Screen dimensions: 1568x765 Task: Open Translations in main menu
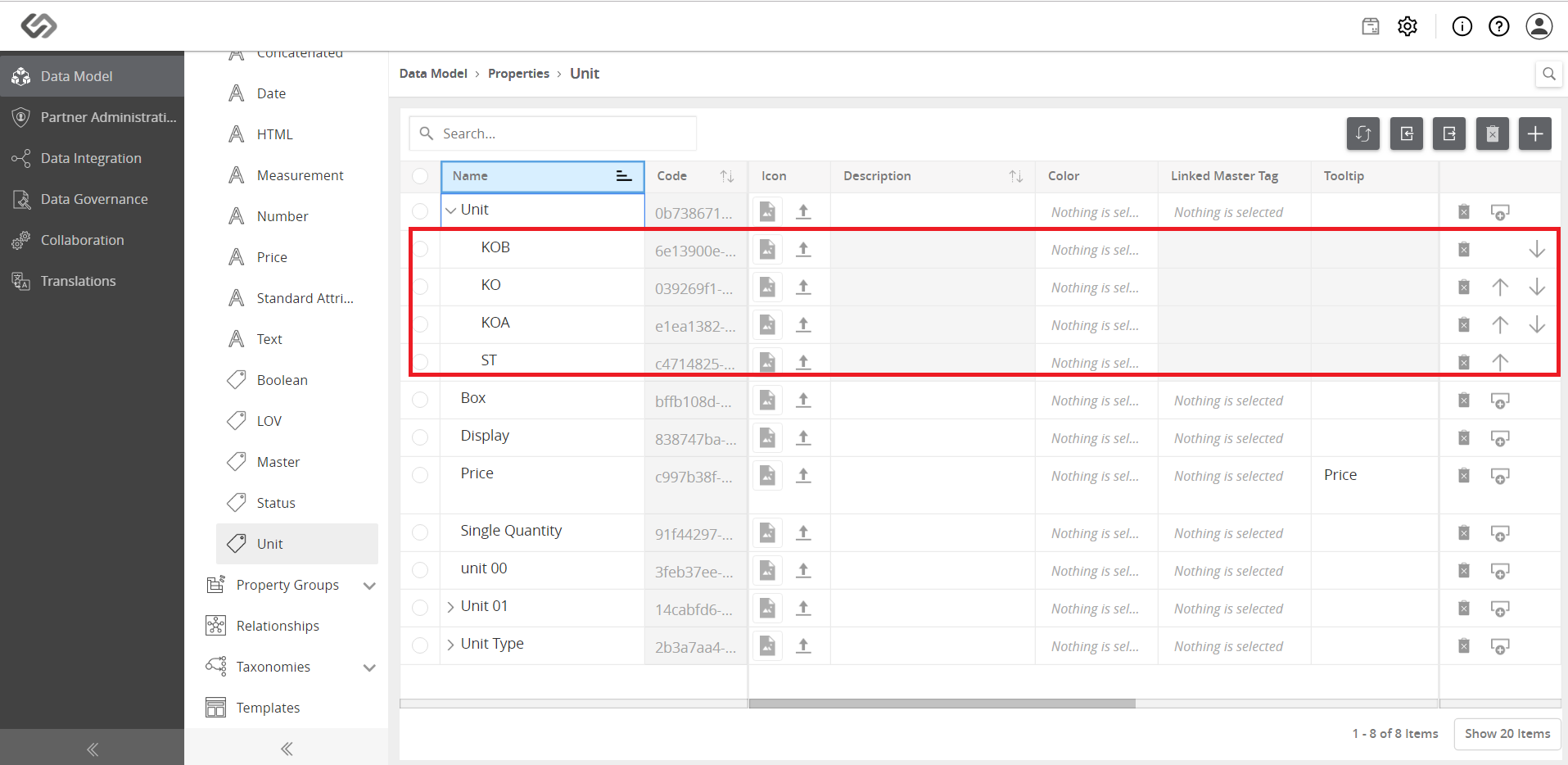[92, 281]
